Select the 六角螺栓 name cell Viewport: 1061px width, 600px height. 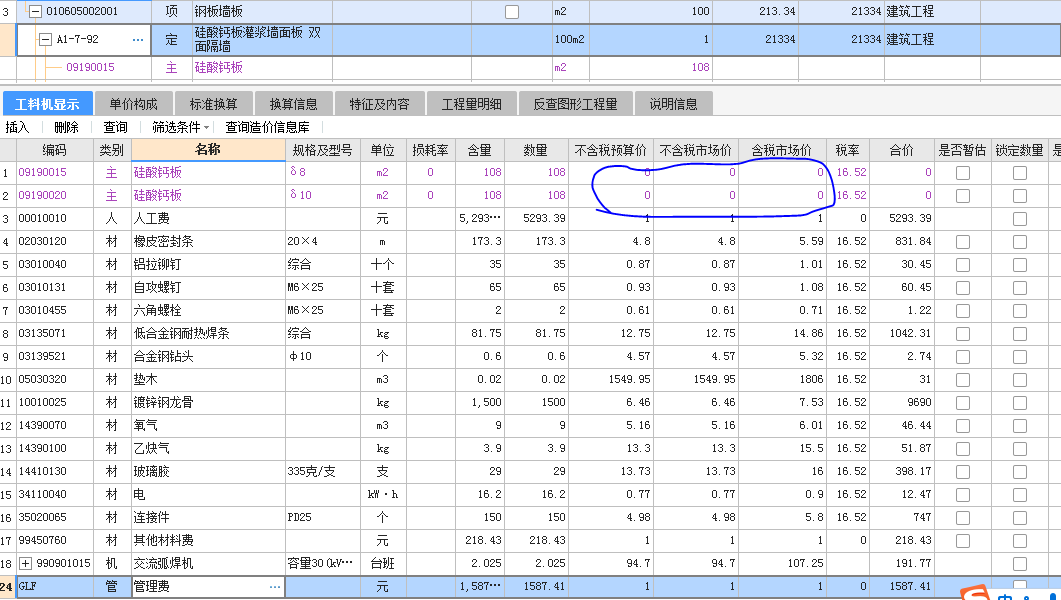click(x=208, y=310)
